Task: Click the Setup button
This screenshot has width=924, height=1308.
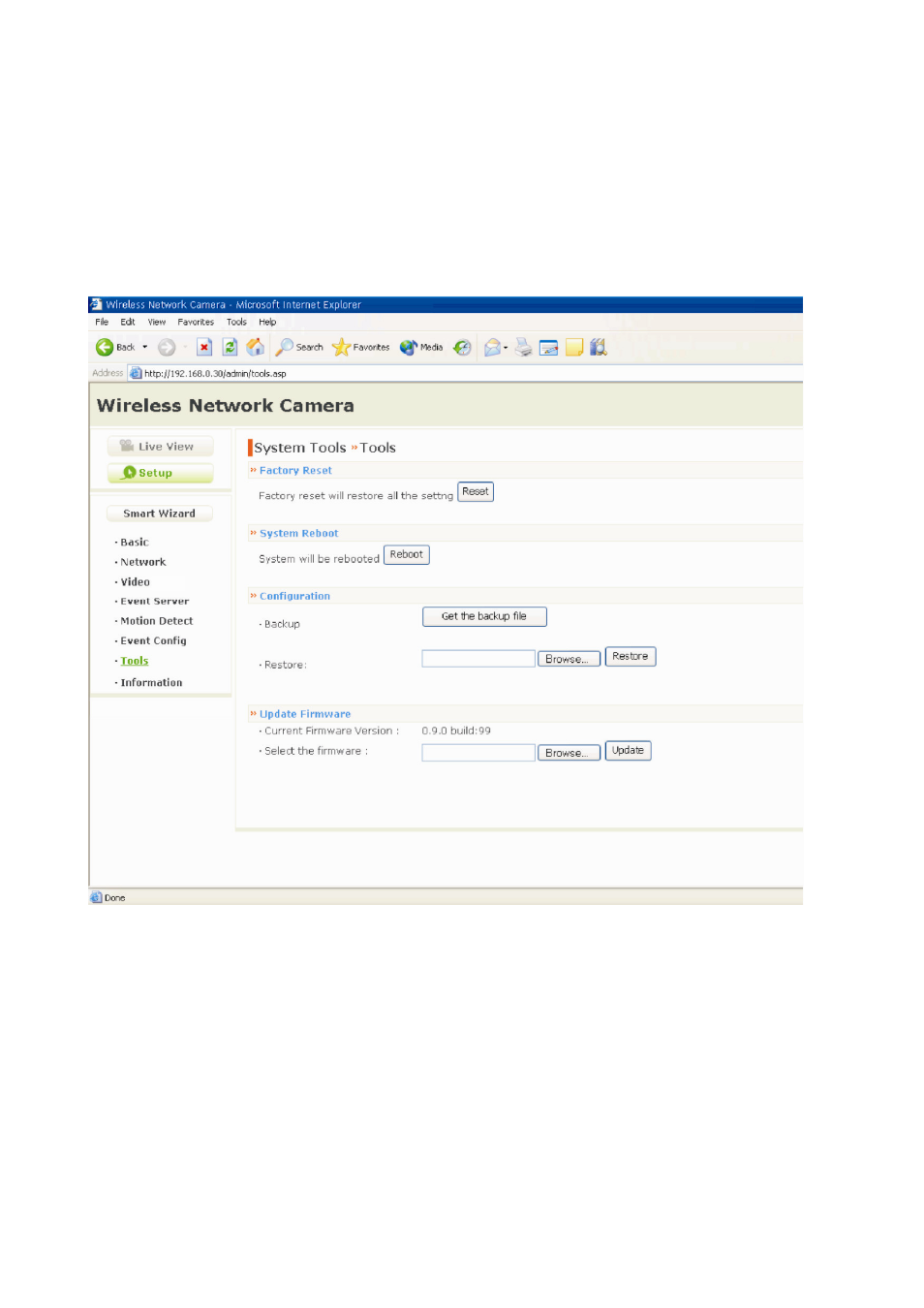Action: point(161,473)
